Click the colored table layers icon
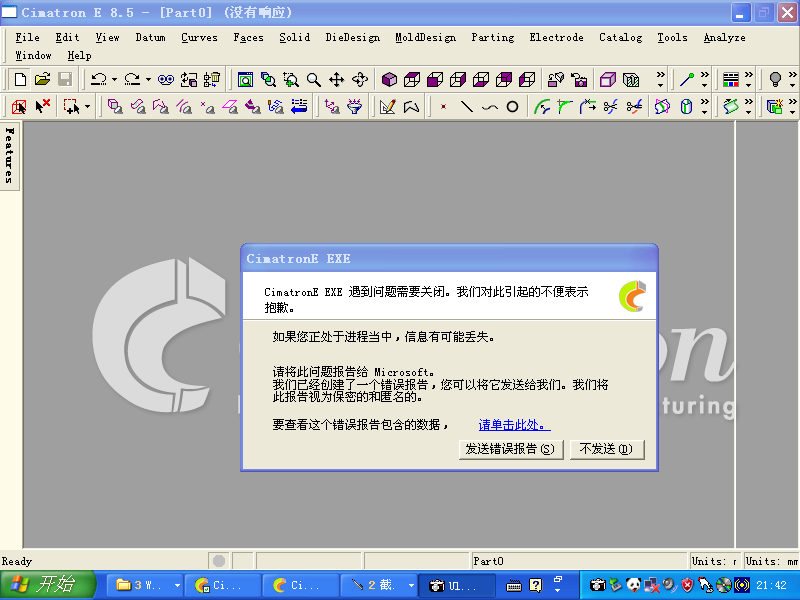Viewport: 800px width, 600px height. [731, 80]
